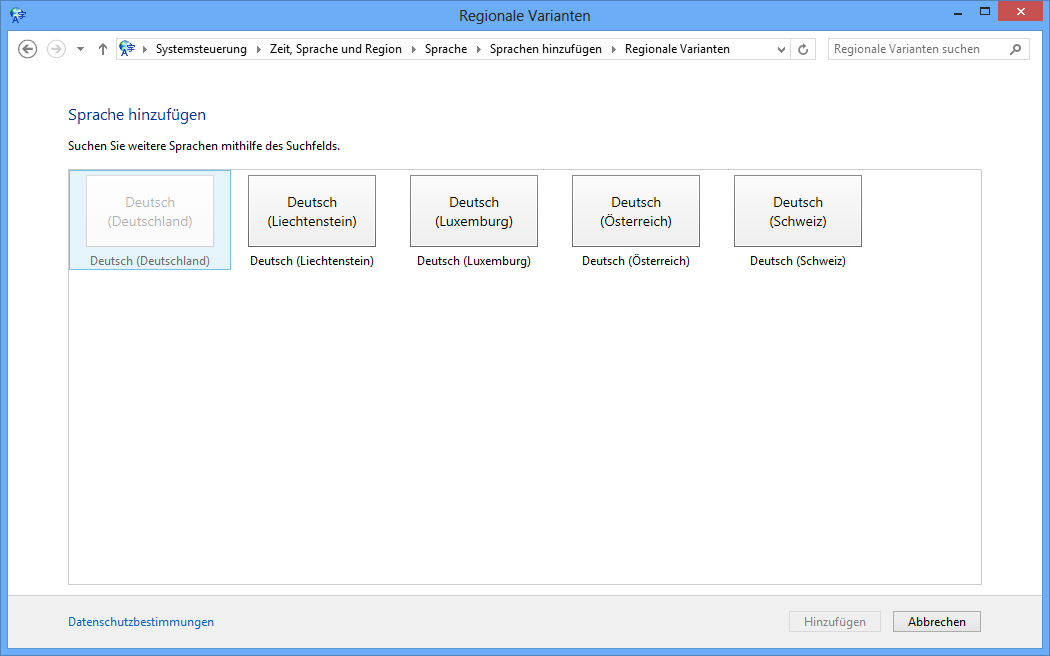Click the search magnifier icon
This screenshot has height=656, width=1050.
1016,49
